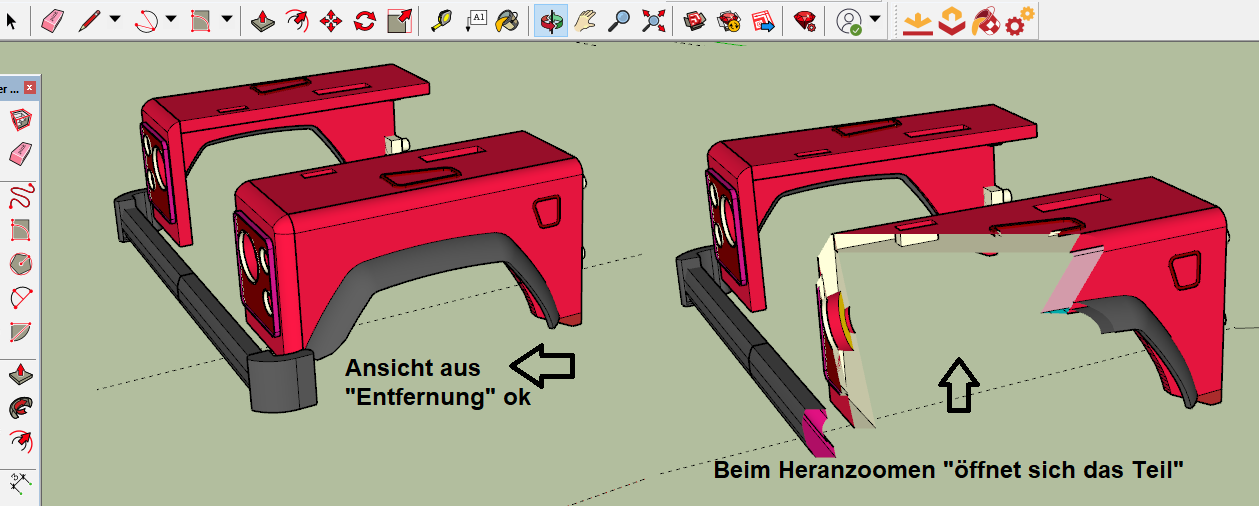1259x506 pixels.
Task: Select the Rotate tool
Action: click(x=365, y=20)
